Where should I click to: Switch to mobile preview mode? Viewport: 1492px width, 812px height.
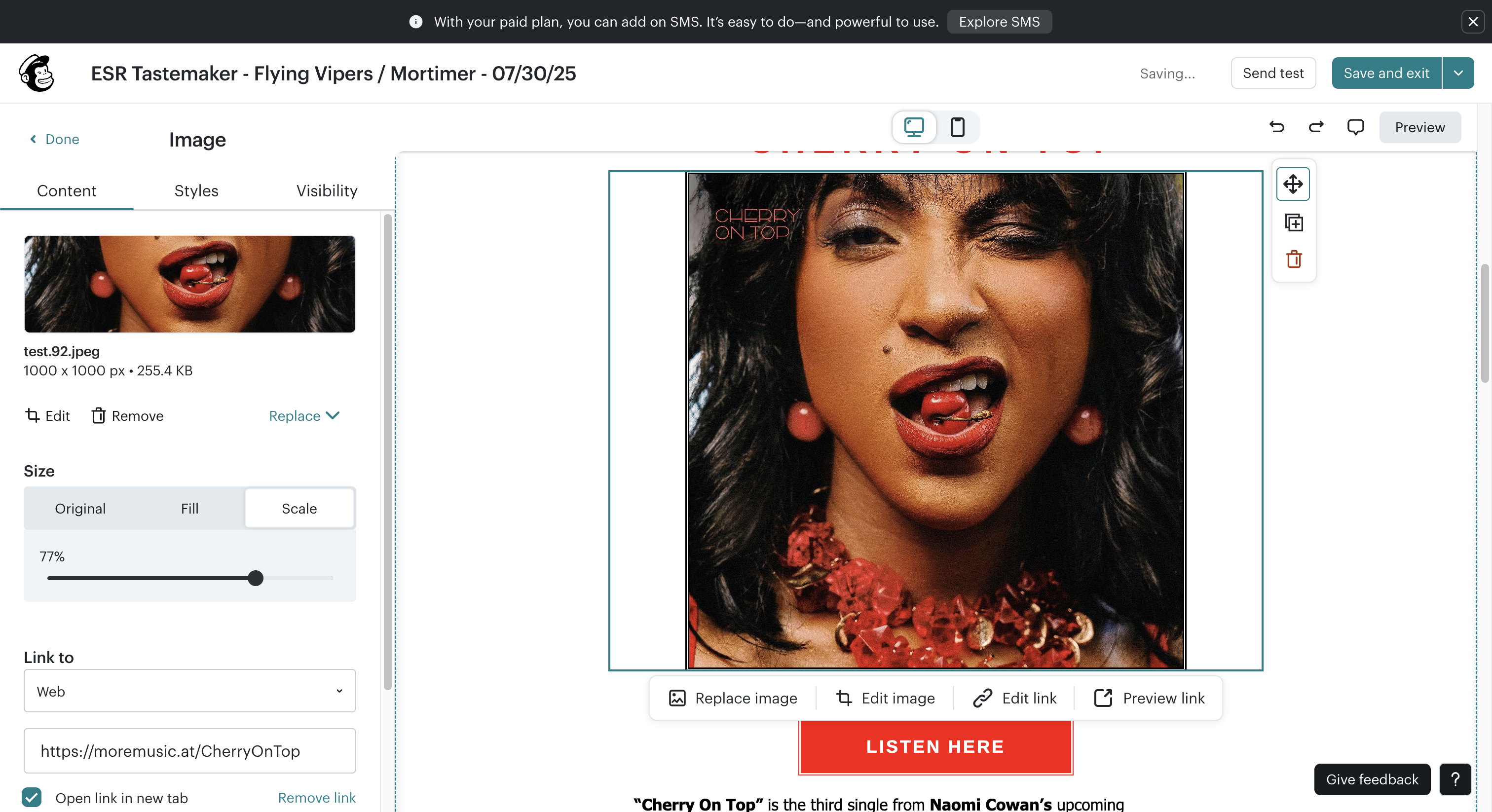point(957,127)
